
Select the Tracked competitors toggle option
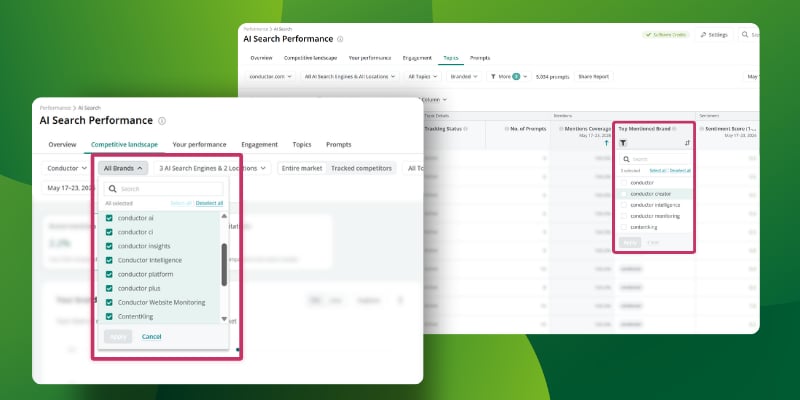point(361,168)
